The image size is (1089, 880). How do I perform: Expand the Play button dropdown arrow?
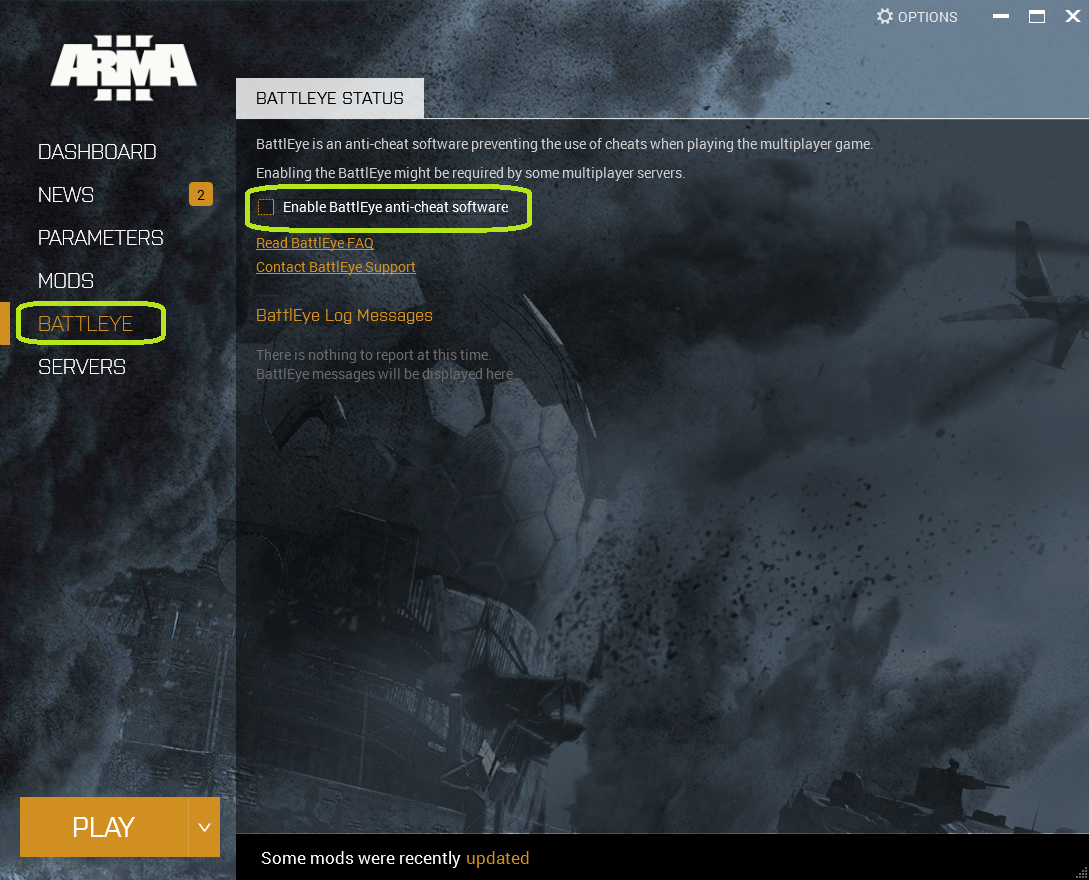pos(204,827)
